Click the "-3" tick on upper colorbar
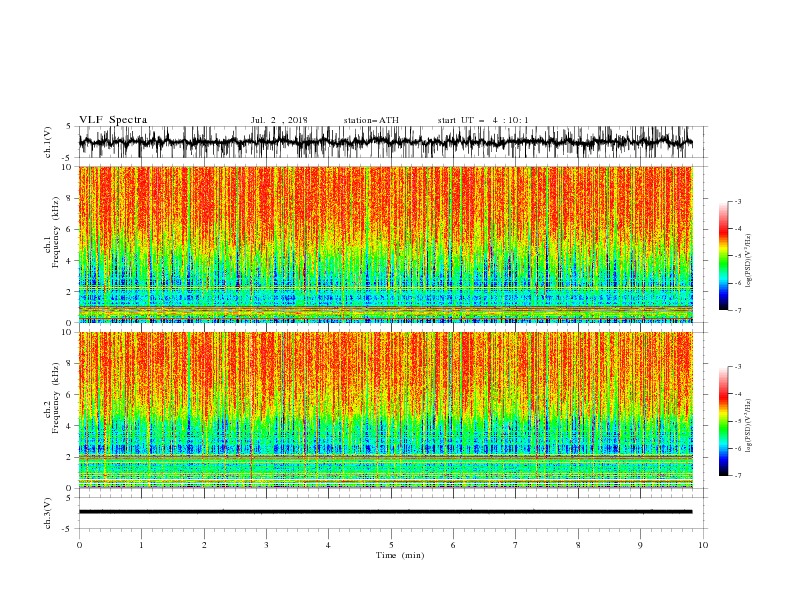Screen dimensions: 792x612 737,201
